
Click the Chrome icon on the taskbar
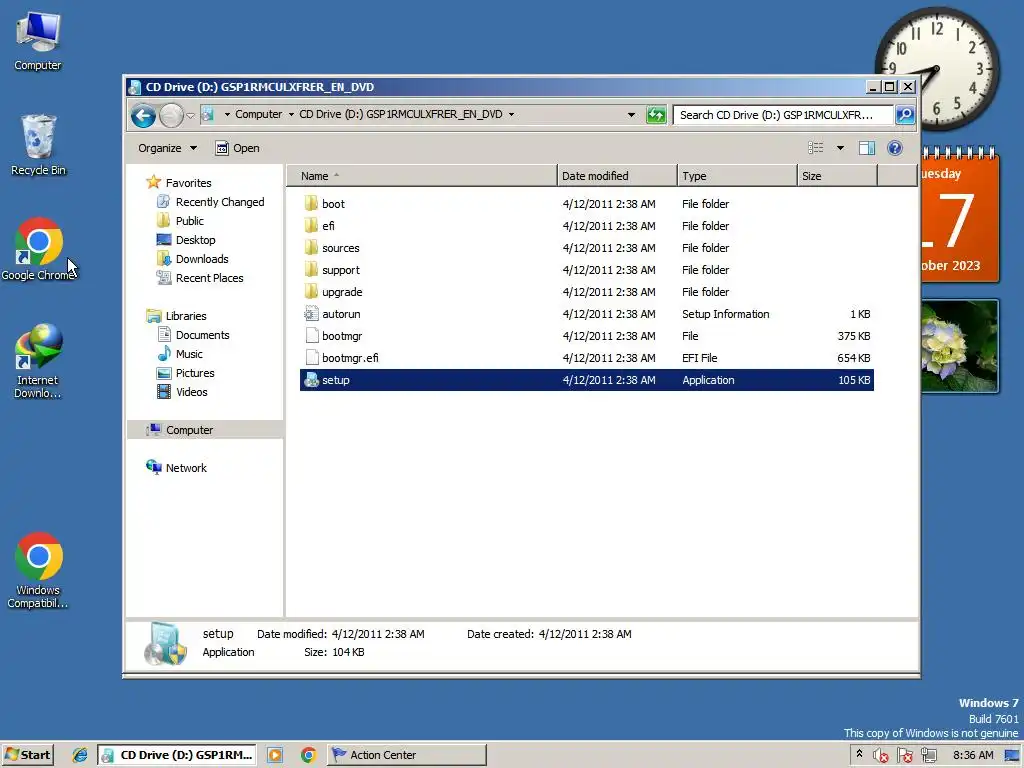tap(308, 755)
